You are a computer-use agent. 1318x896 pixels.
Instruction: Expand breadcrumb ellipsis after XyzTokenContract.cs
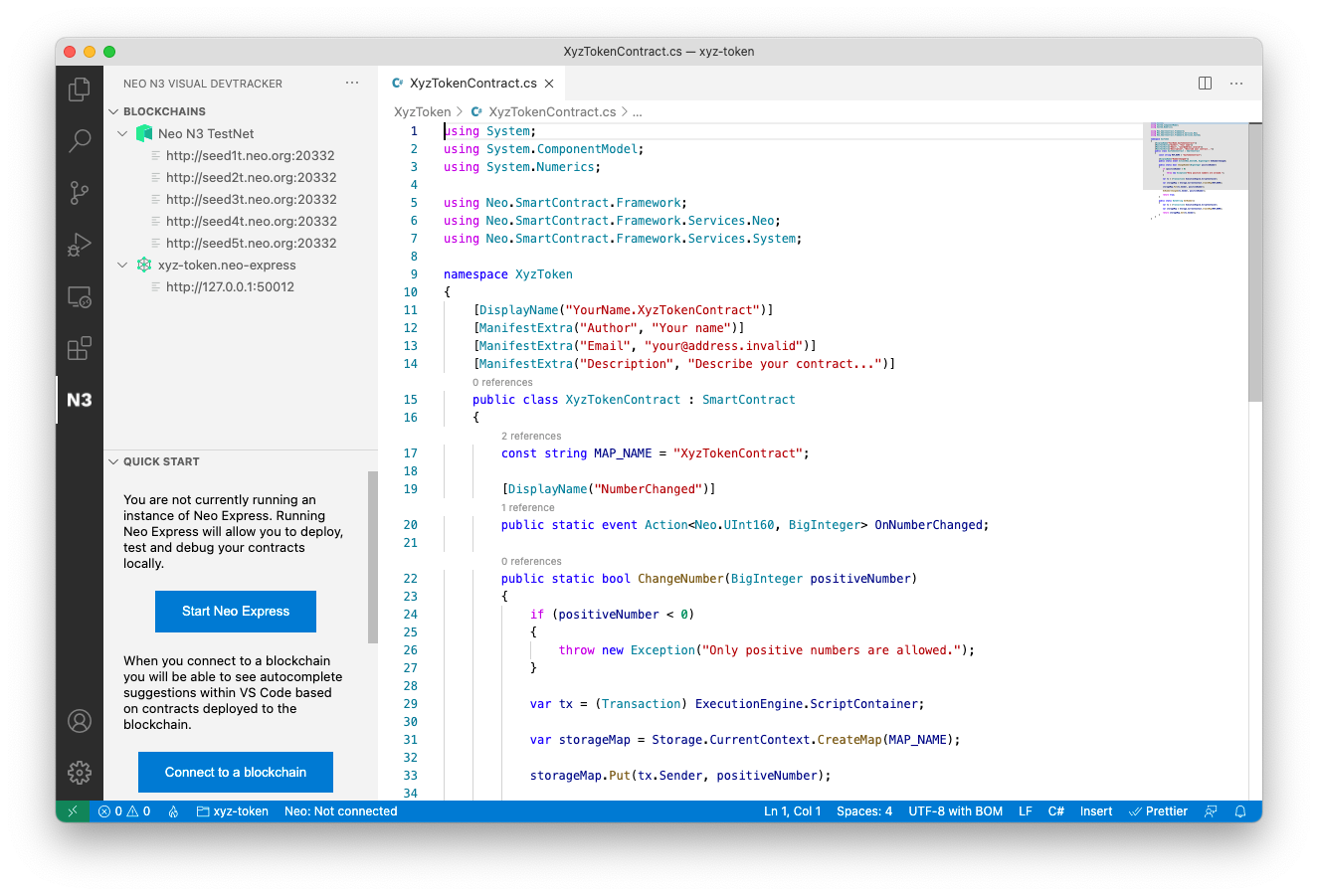638,112
